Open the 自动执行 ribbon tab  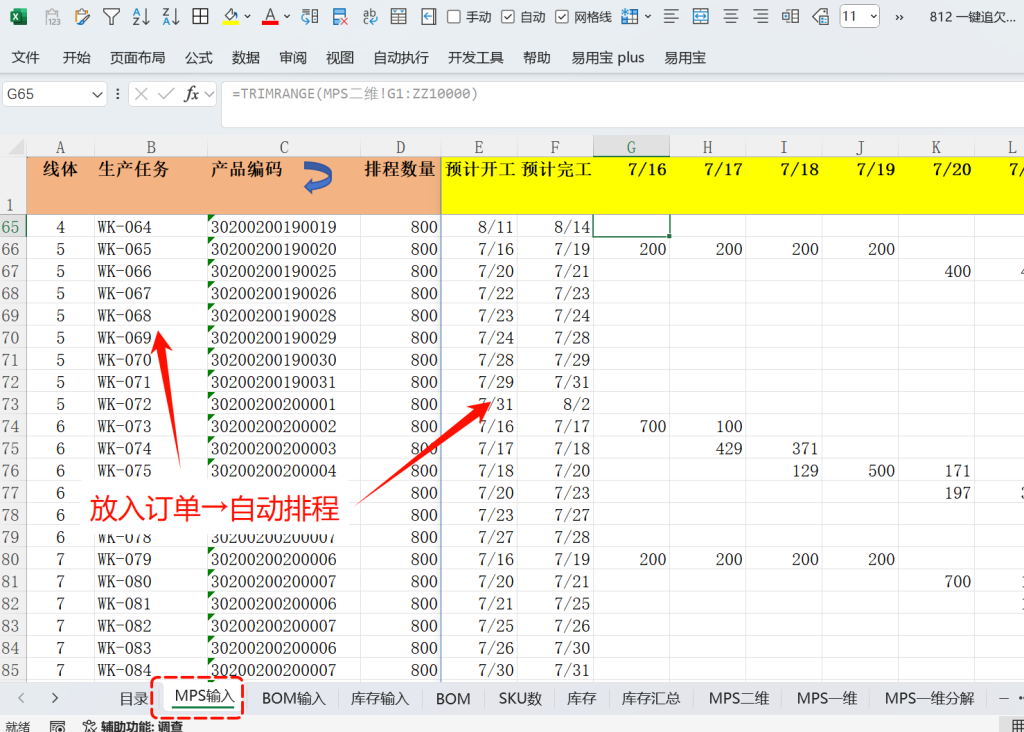(x=400, y=57)
